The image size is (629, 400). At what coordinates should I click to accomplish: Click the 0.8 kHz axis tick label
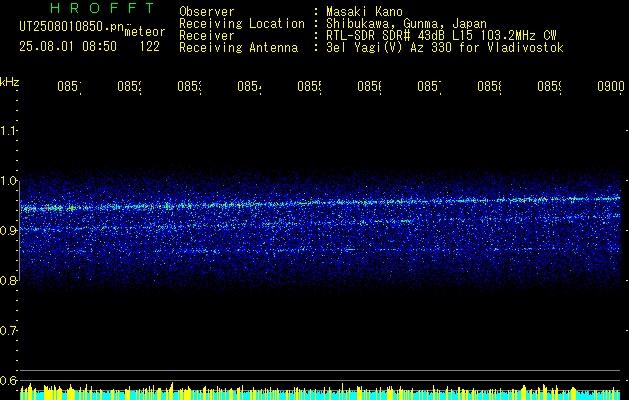coord(8,280)
